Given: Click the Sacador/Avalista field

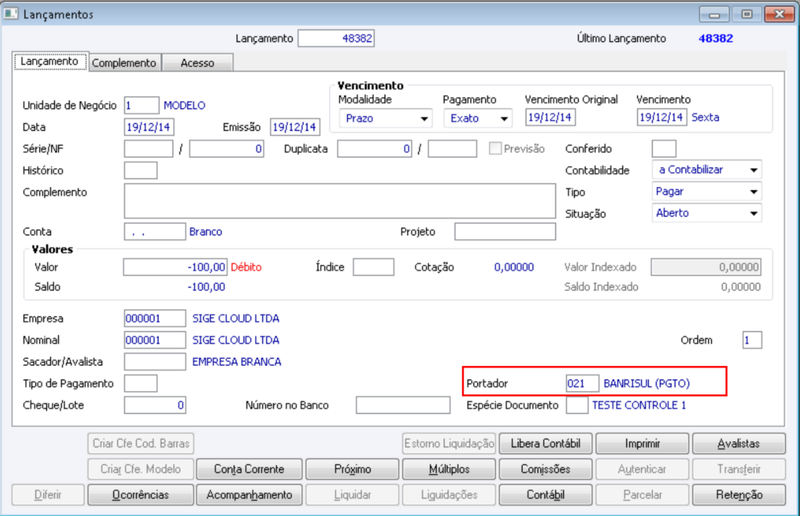Looking at the screenshot, I should (155, 361).
